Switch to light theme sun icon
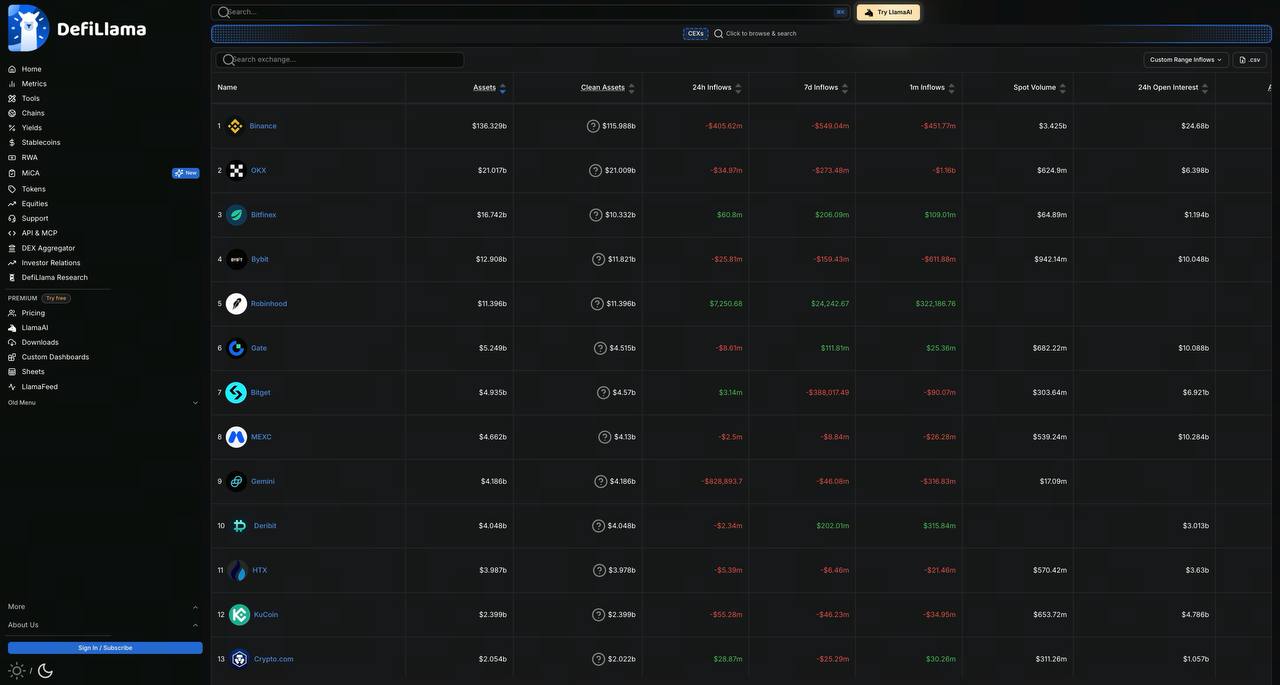 click(x=17, y=671)
